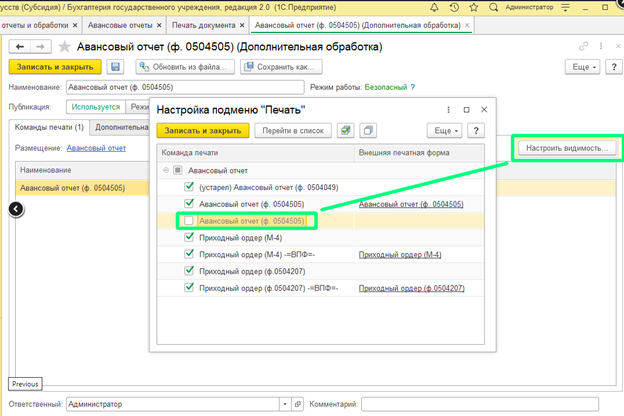The image size is (624, 416).
Task: Collapse the Авансовый отчет tree group
Action: click(x=165, y=170)
